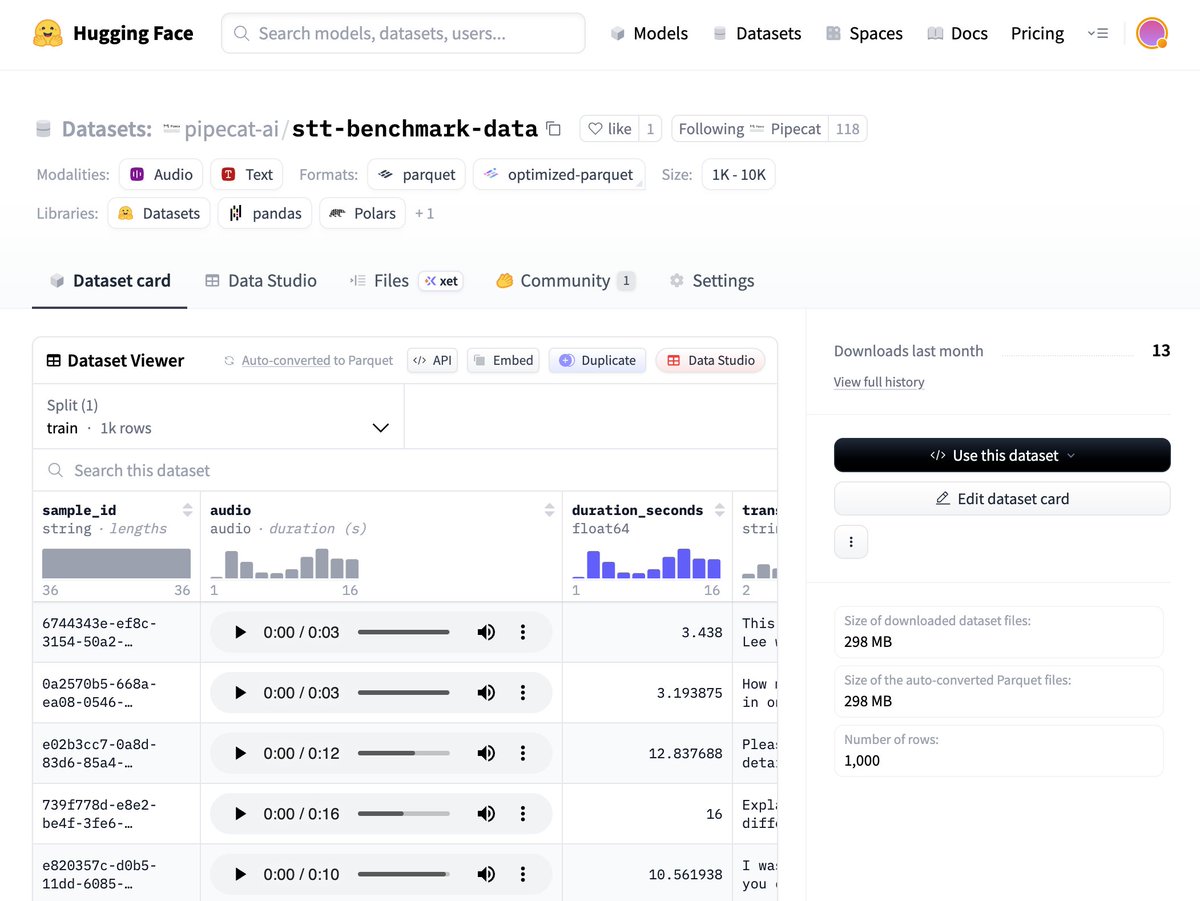
Task: Copy dataset name with the copy icon
Action: click(x=553, y=129)
